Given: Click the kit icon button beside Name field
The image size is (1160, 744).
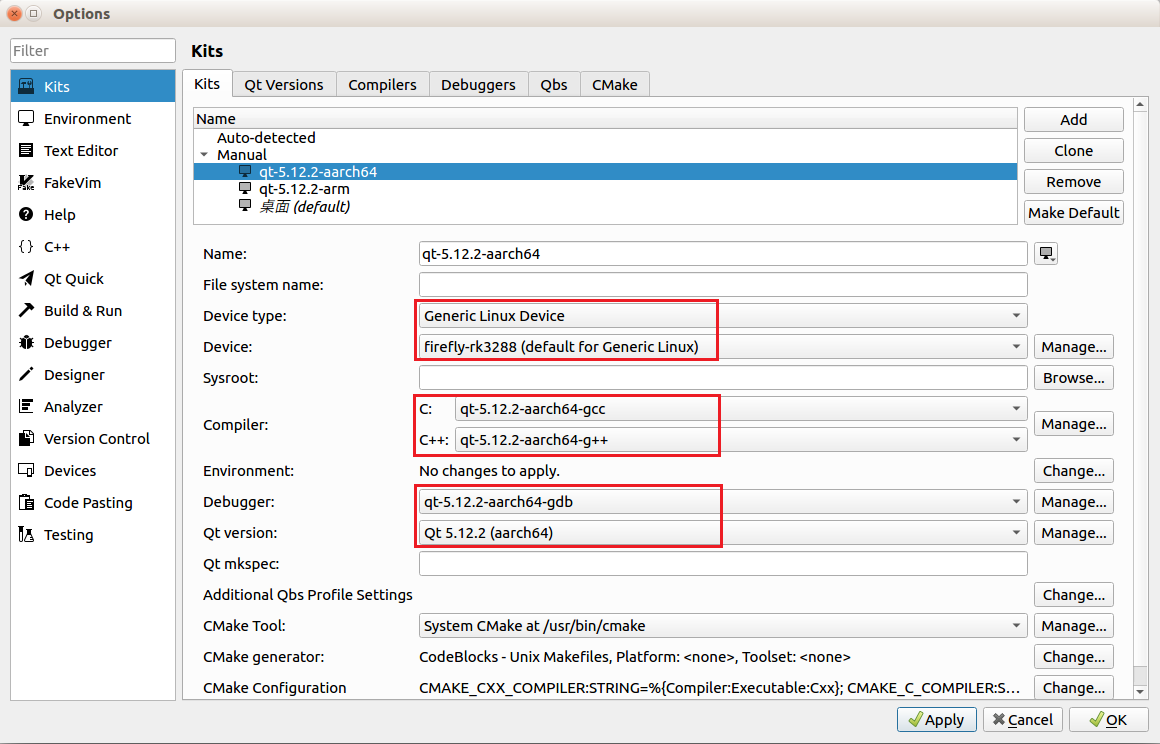Looking at the screenshot, I should tap(1047, 254).
